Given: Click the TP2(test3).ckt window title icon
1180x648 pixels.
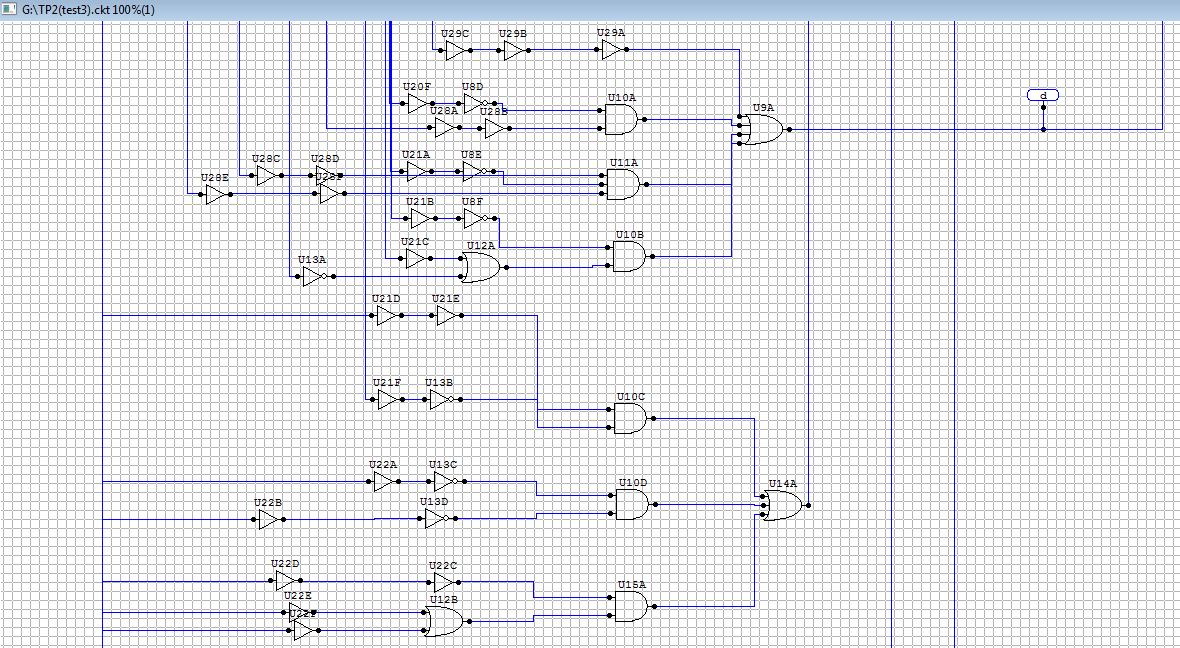Looking at the screenshot, I should pyautogui.click(x=9, y=8).
